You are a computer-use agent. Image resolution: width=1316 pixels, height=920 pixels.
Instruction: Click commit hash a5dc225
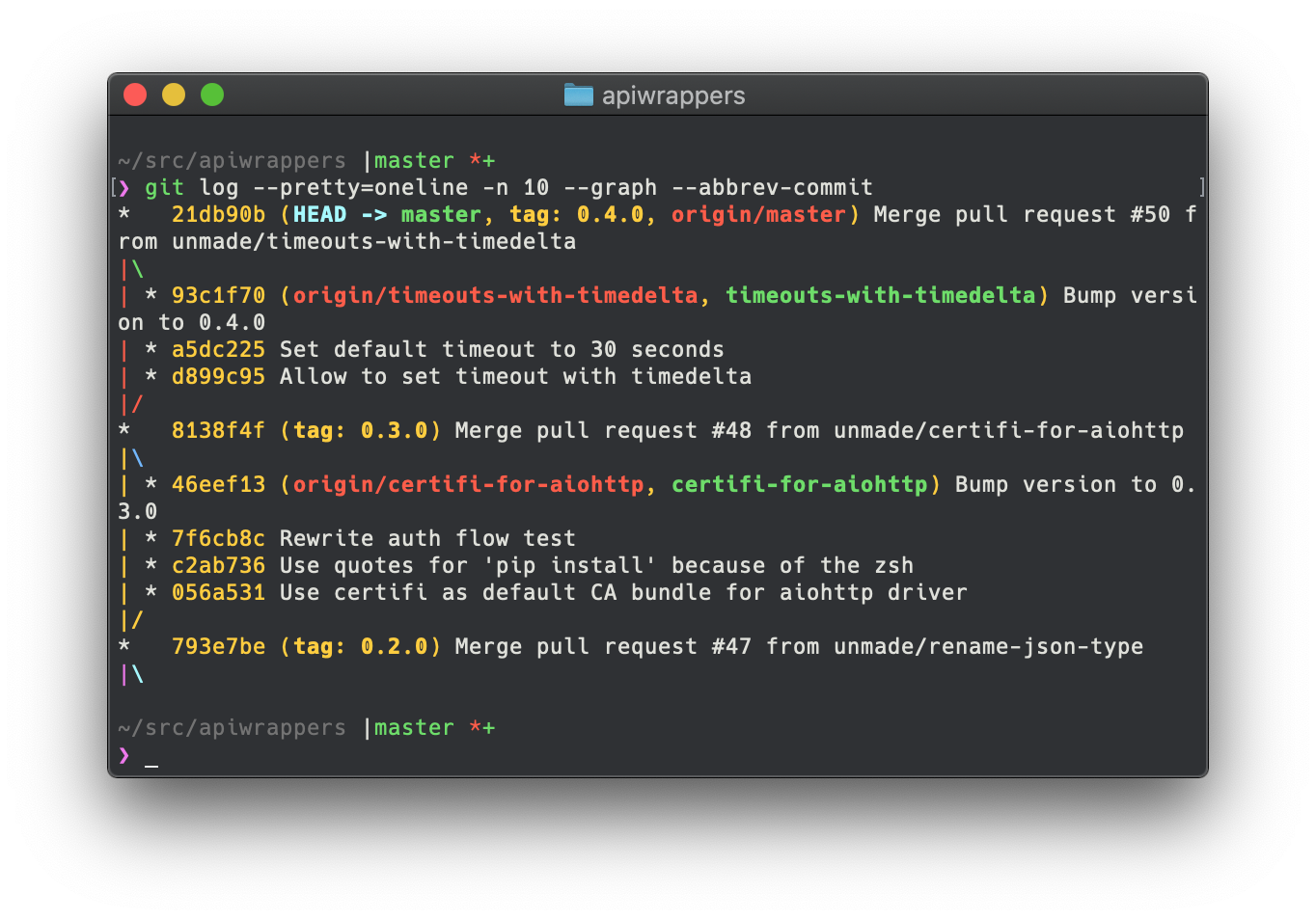(218, 350)
